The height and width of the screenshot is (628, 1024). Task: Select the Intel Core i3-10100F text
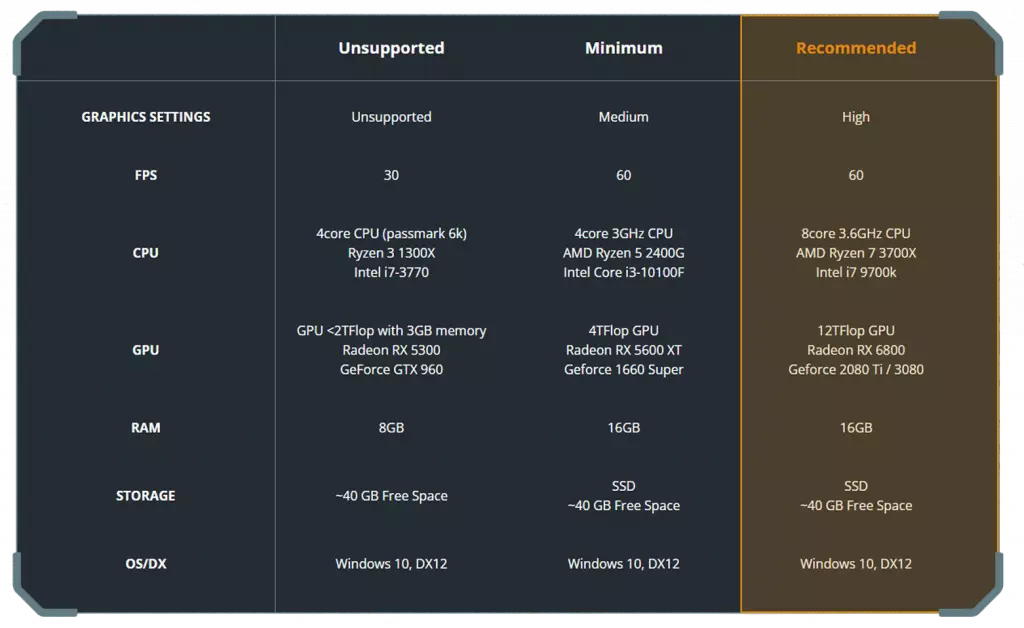pyautogui.click(x=623, y=272)
